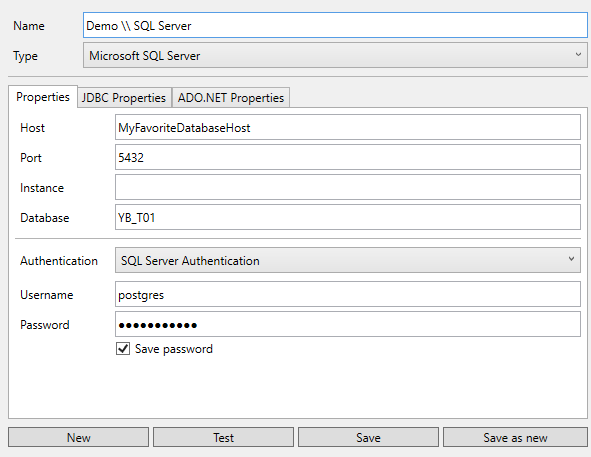Test the database connection
This screenshot has height=457, width=591.
(224, 437)
